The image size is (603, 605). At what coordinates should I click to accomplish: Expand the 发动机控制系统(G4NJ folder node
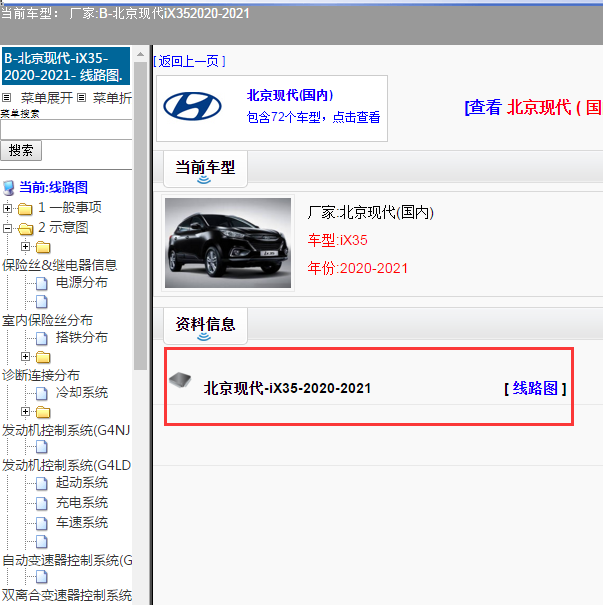click(25, 412)
